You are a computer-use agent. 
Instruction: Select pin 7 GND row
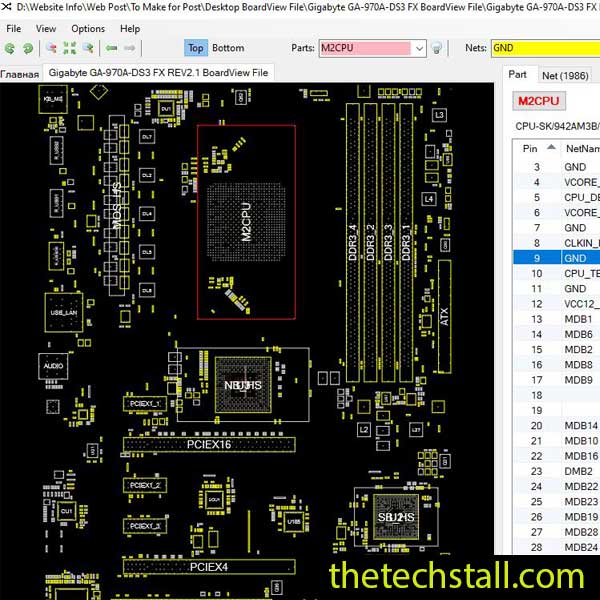(557, 228)
